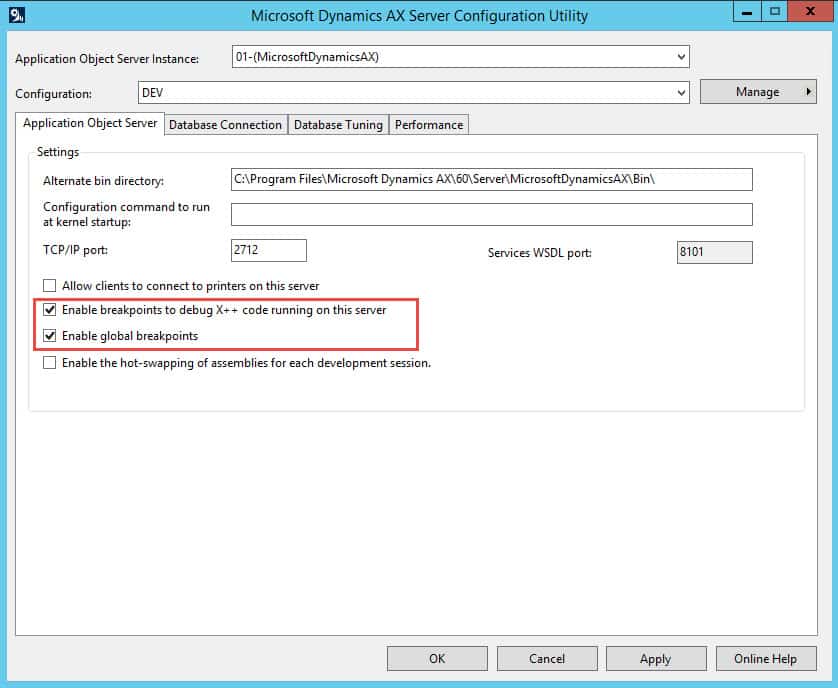Click the 'Alternate bin directory:' label
Screen dimensions: 838x688
(103, 181)
